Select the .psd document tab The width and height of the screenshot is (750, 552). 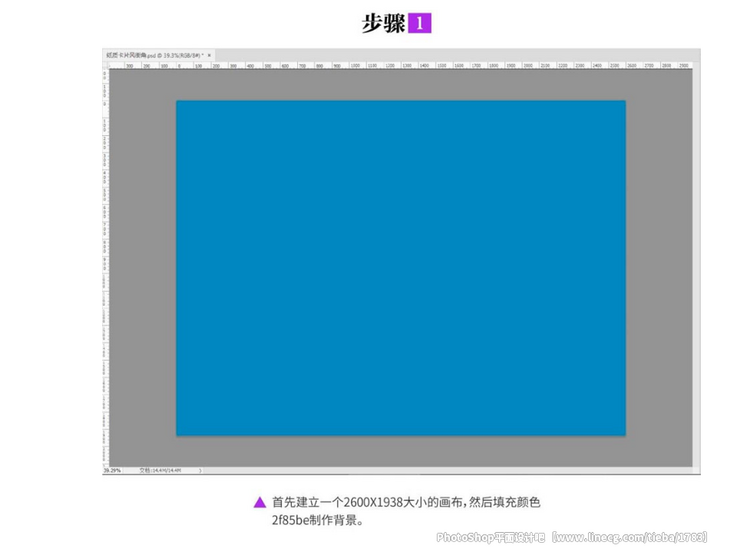click(158, 55)
